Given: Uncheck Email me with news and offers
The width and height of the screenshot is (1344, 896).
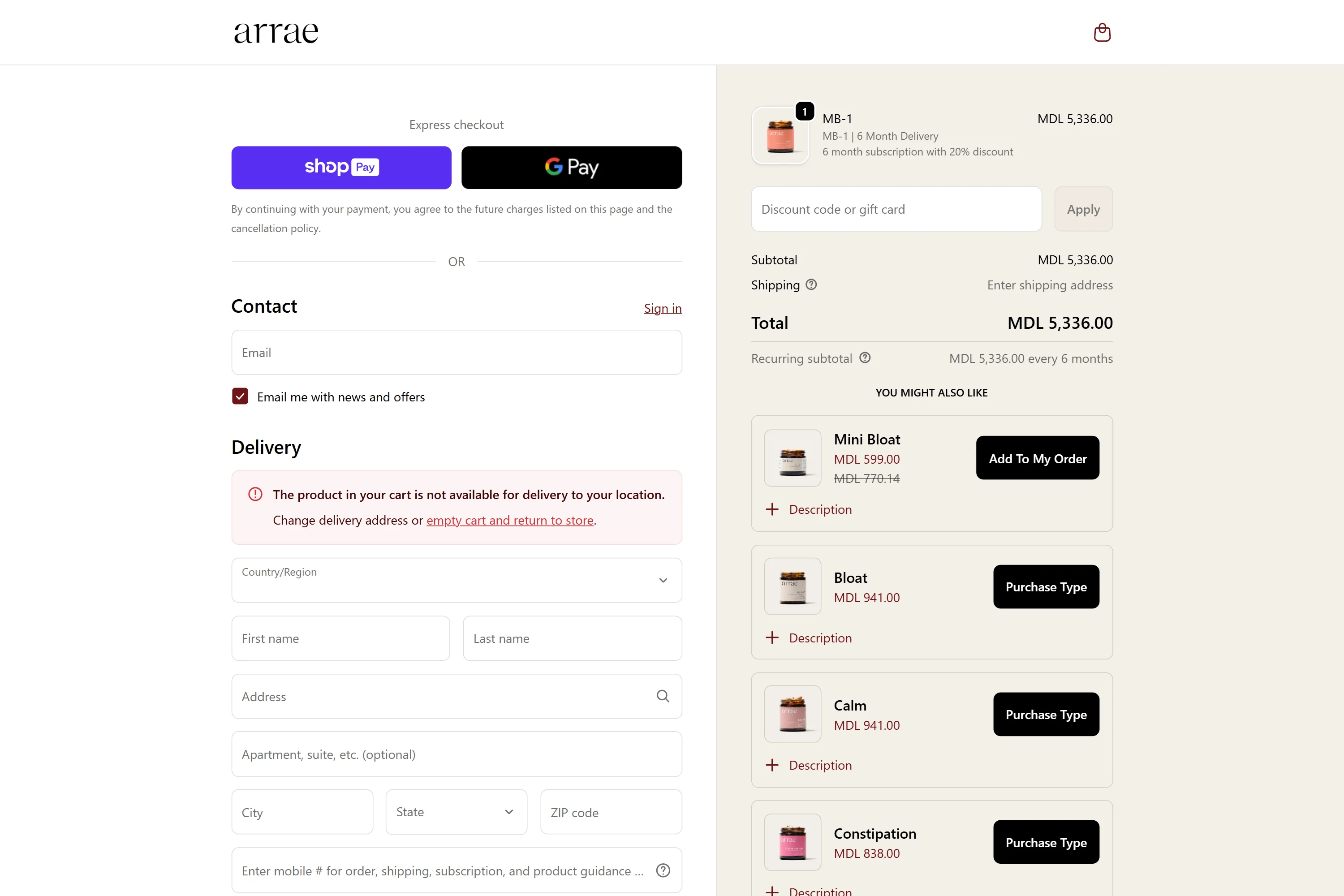Looking at the screenshot, I should coord(240,396).
